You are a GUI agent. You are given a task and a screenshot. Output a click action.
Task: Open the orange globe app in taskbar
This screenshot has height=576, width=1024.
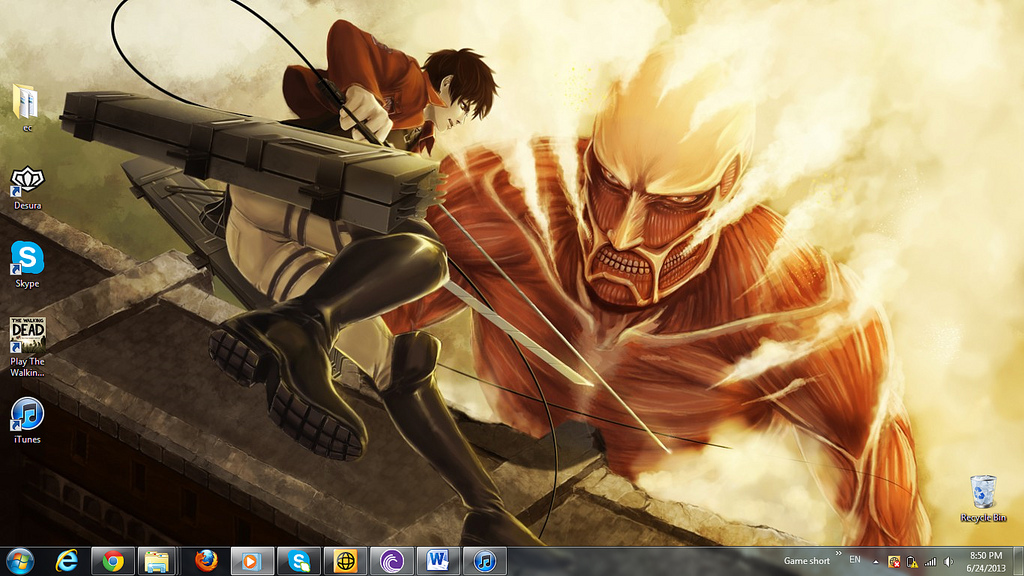(345, 561)
